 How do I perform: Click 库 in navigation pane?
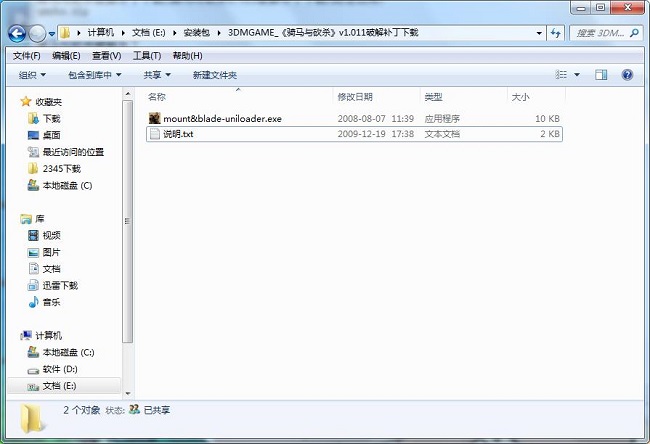click(x=40, y=219)
